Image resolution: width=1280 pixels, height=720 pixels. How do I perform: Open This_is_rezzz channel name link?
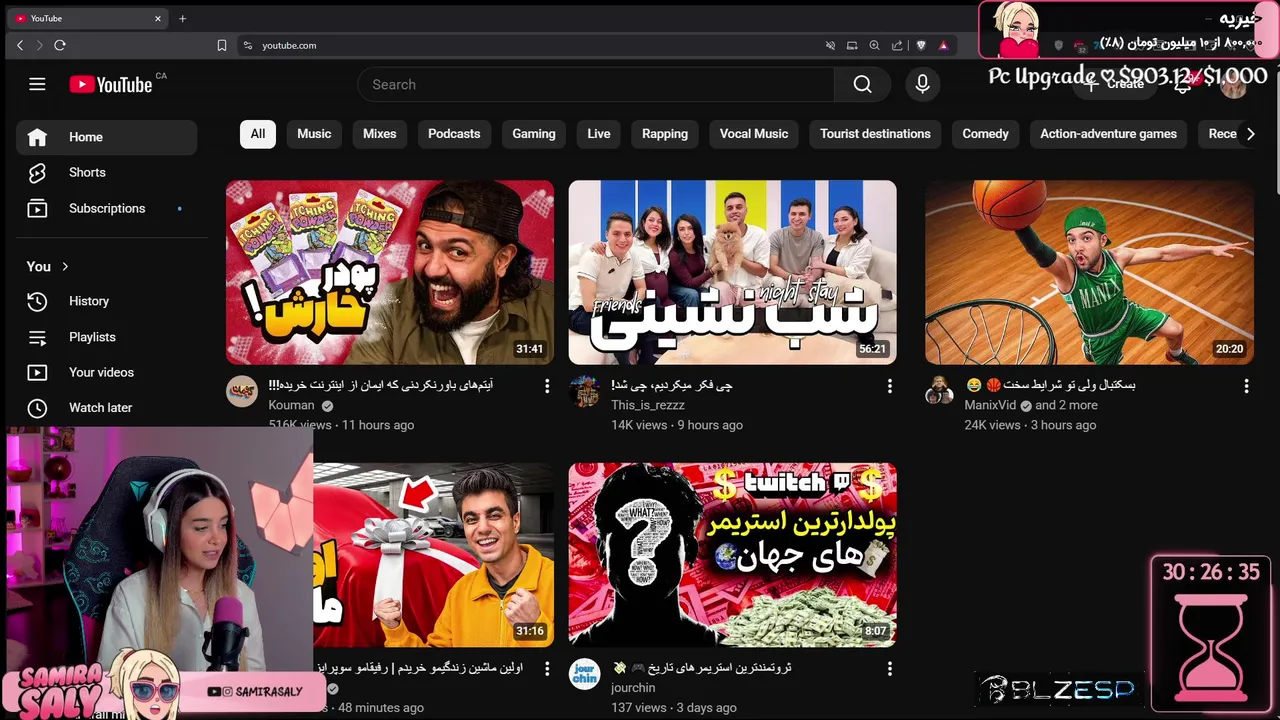[x=647, y=405]
